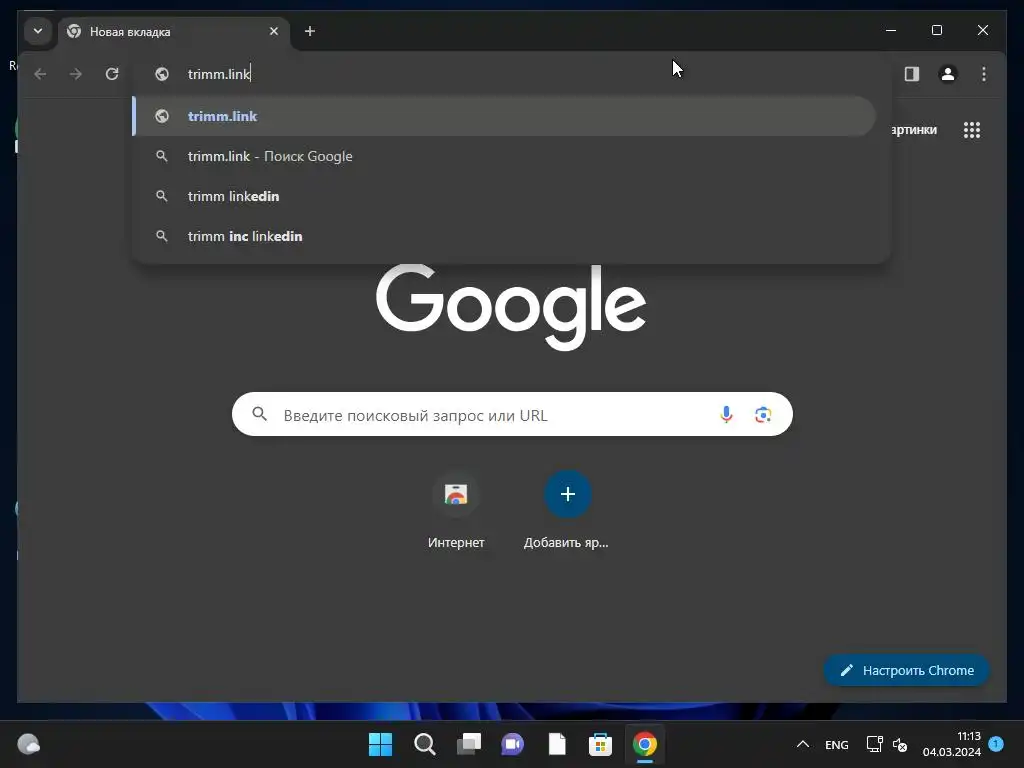This screenshot has width=1024, height=768.
Task: Open Task View on the taskbar
Action: click(x=469, y=744)
